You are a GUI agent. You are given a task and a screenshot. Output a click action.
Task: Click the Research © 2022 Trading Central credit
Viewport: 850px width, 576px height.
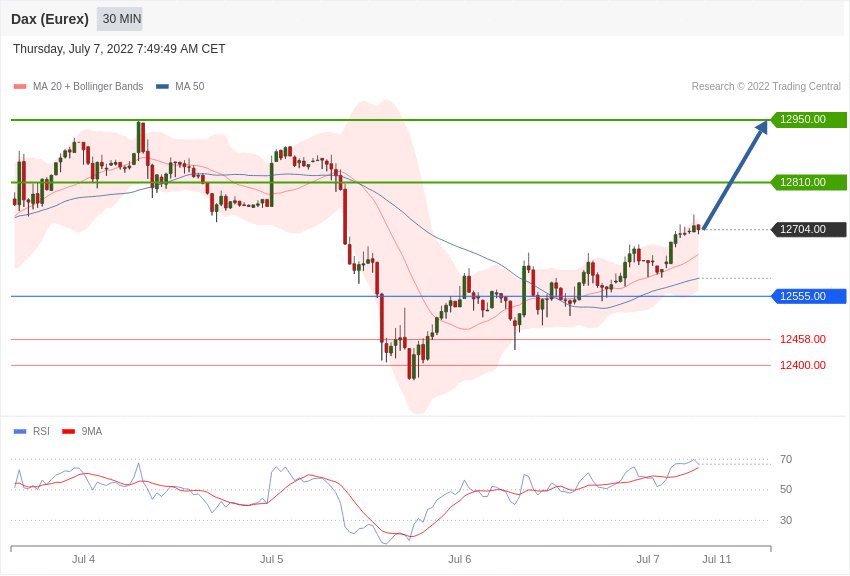(766, 87)
